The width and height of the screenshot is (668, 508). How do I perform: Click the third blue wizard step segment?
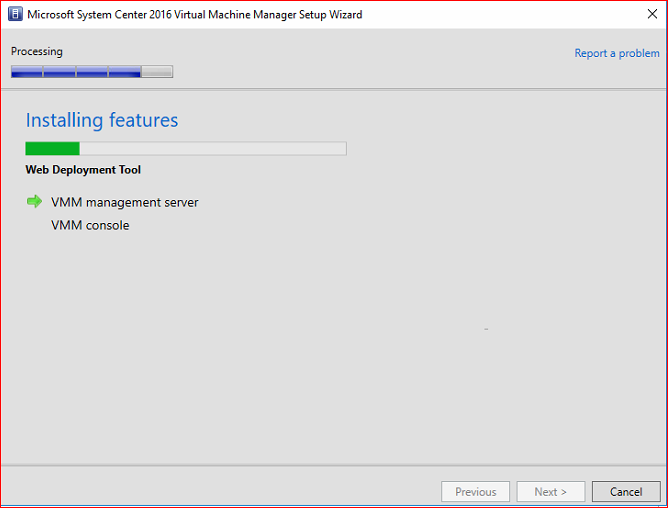[x=92, y=72]
